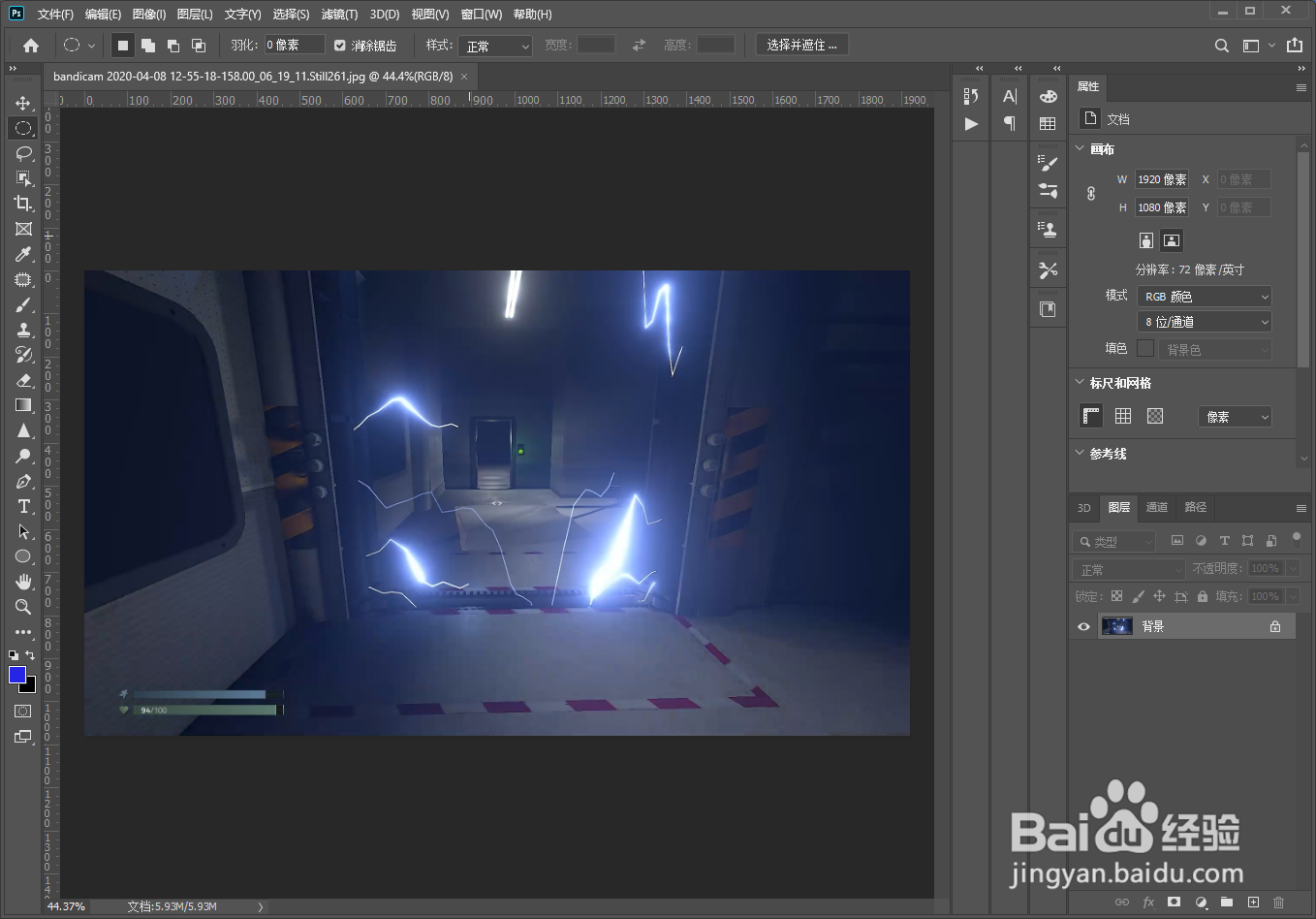The image size is (1316, 919).
Task: Select the Lasso tool
Action: coord(23,153)
